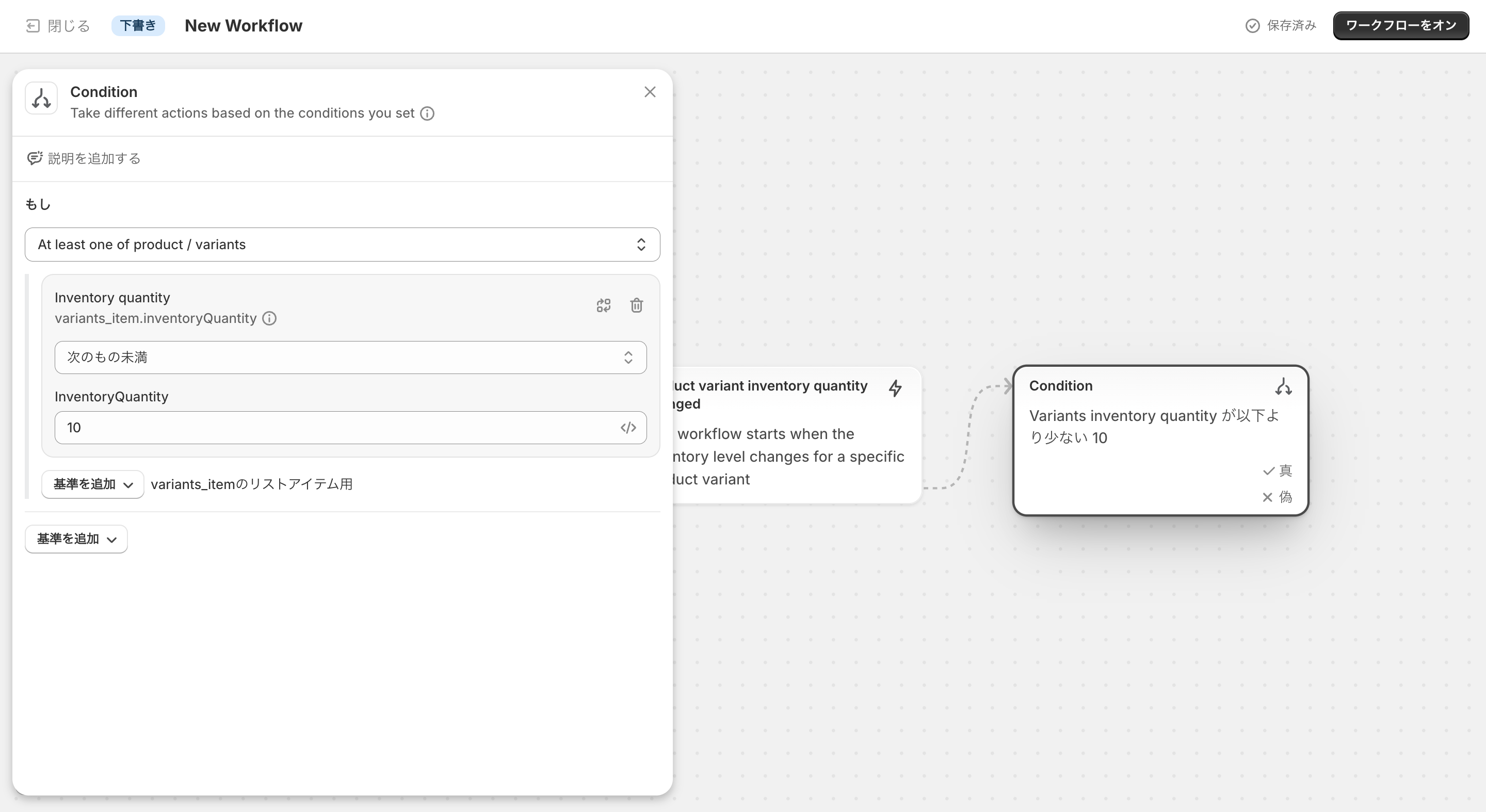
Task: Click the branch icon on the Condition node
Action: tap(1284, 386)
